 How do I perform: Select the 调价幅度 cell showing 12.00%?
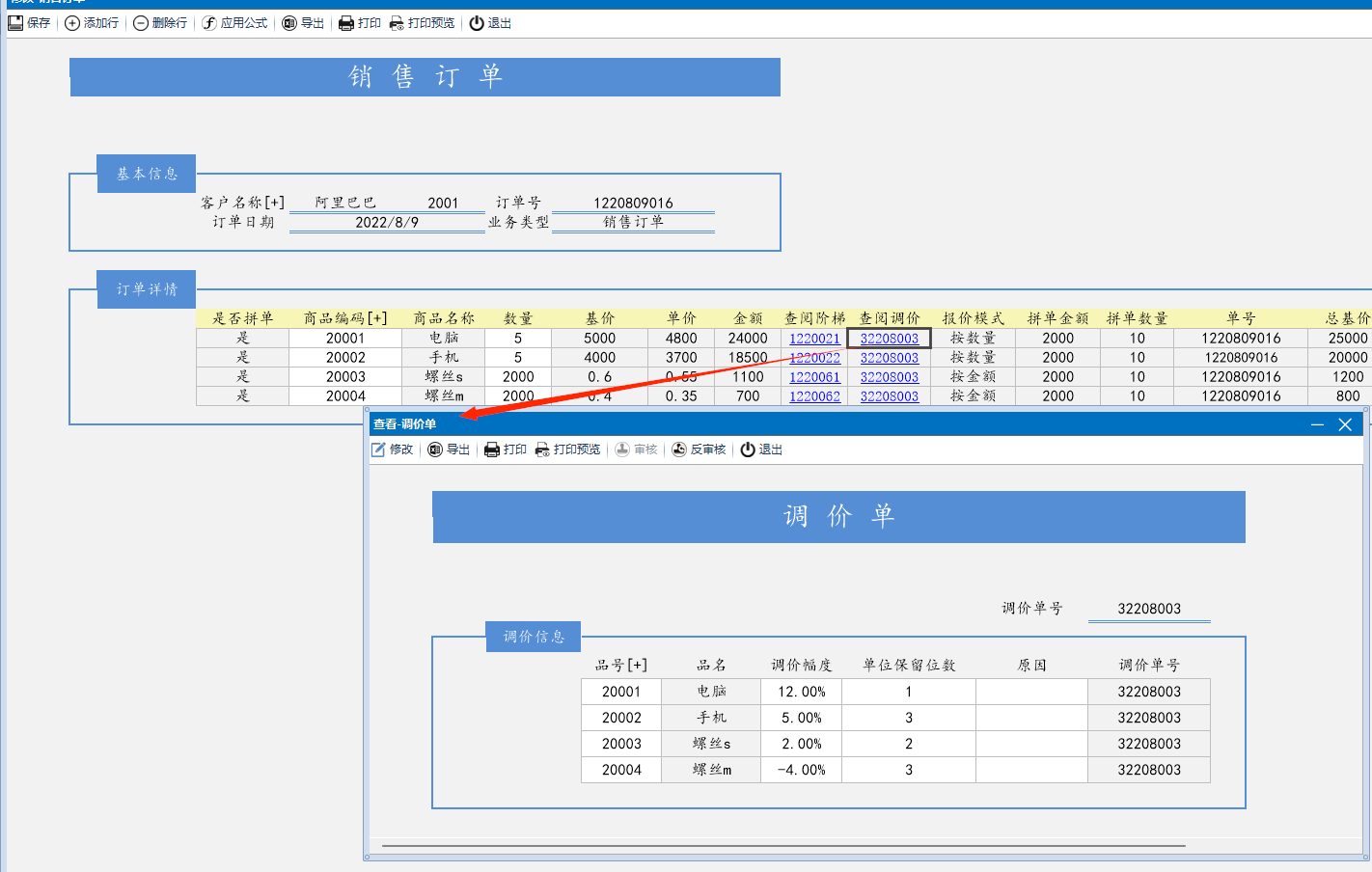pyautogui.click(x=801, y=692)
